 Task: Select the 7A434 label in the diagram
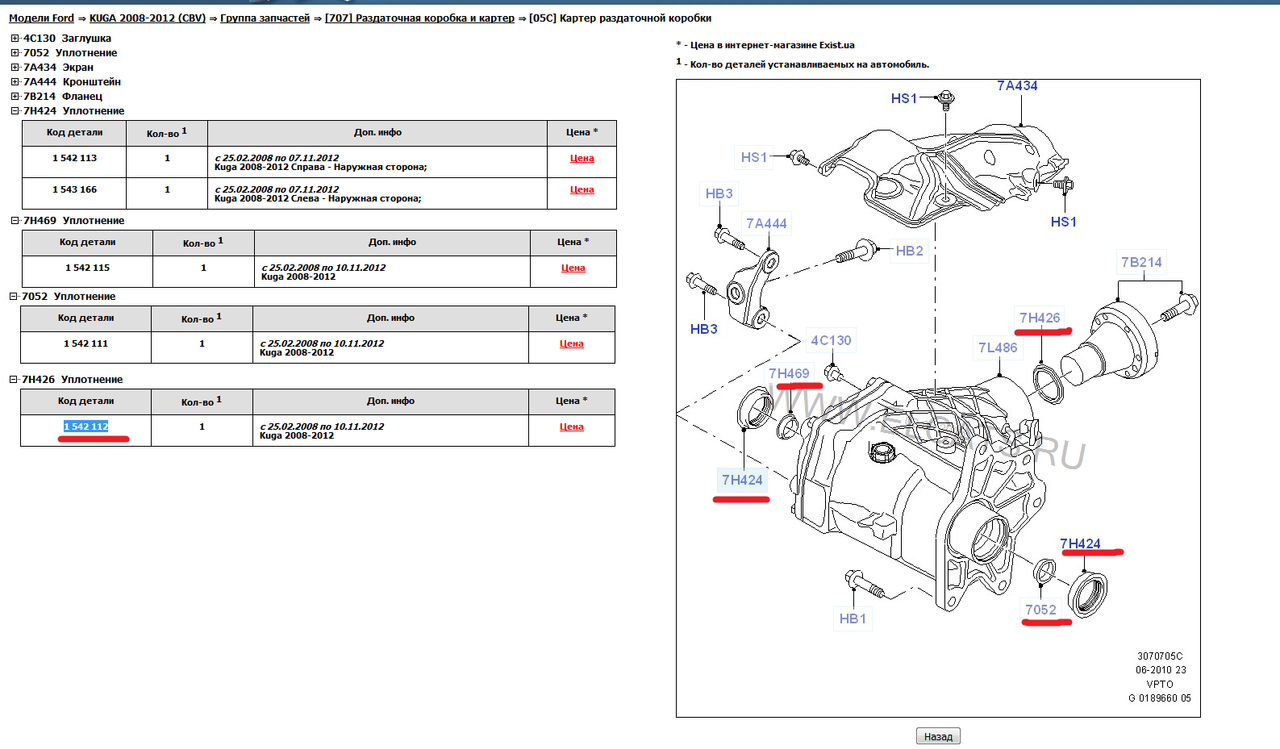pos(1017,86)
